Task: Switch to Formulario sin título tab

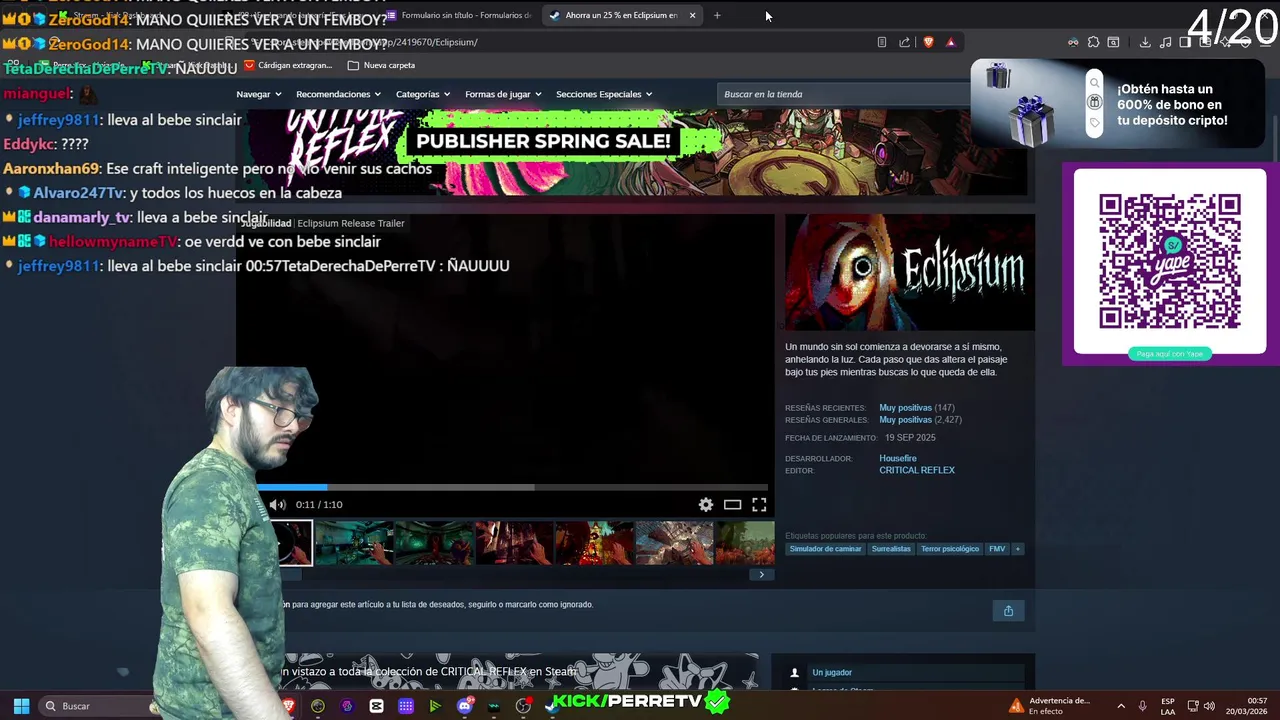Action: pyautogui.click(x=460, y=15)
